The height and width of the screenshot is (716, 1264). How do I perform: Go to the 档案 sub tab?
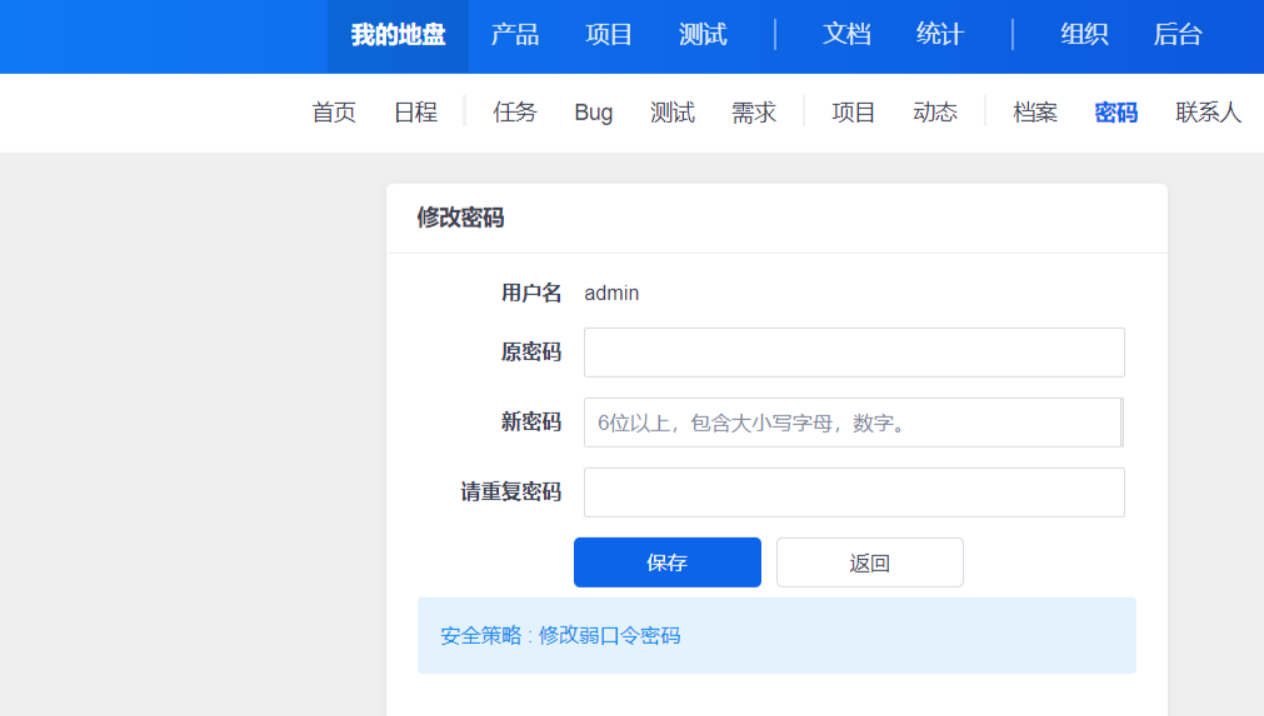tap(1035, 113)
